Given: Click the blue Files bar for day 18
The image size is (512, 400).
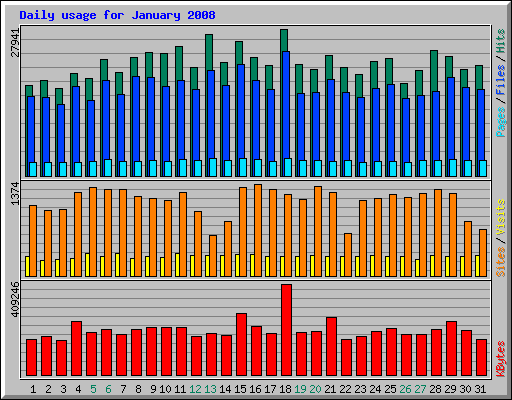Looking at the screenshot, I should click(x=286, y=104).
